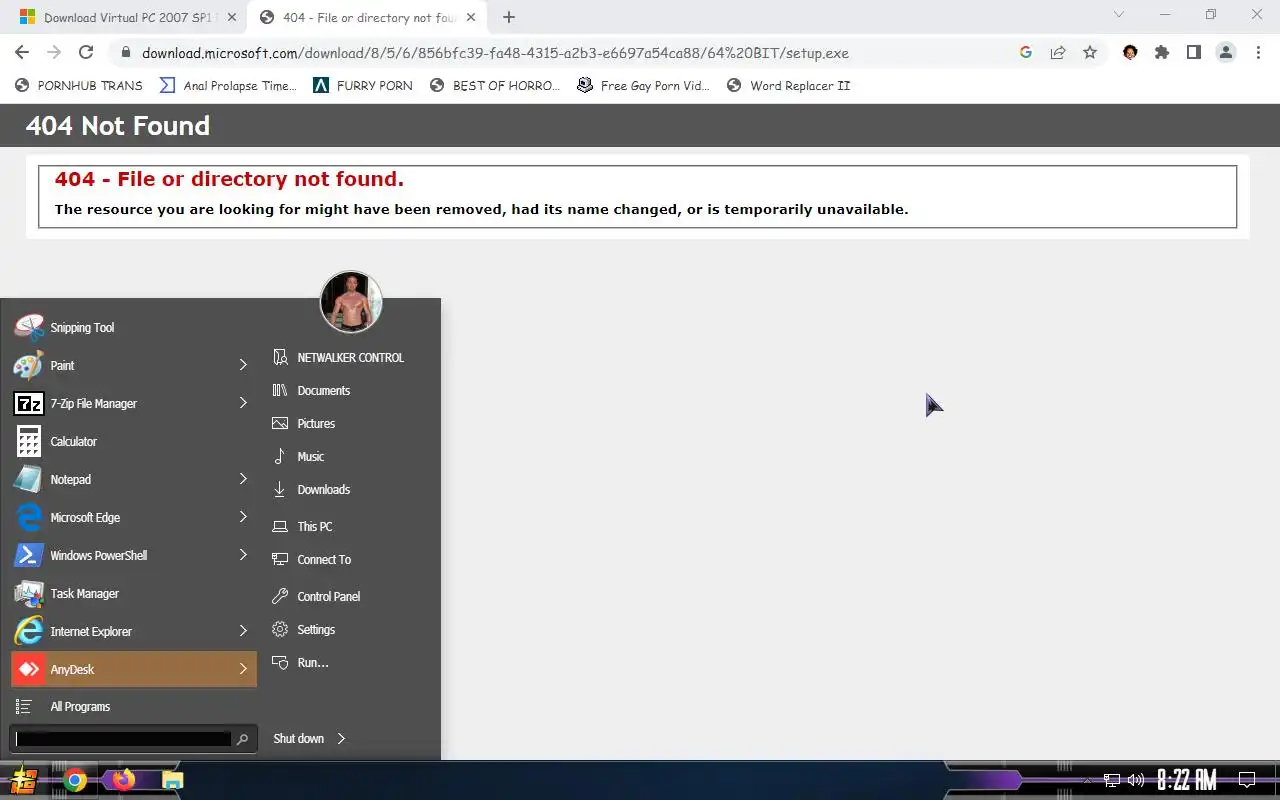
Task: Launch Microsoft Edge from the Start menu
Action: 133,517
